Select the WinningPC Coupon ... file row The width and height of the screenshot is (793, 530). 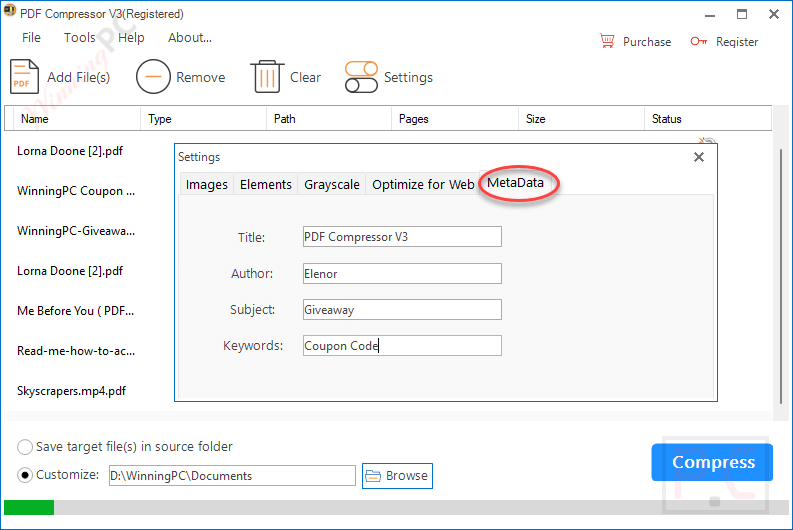(x=76, y=191)
